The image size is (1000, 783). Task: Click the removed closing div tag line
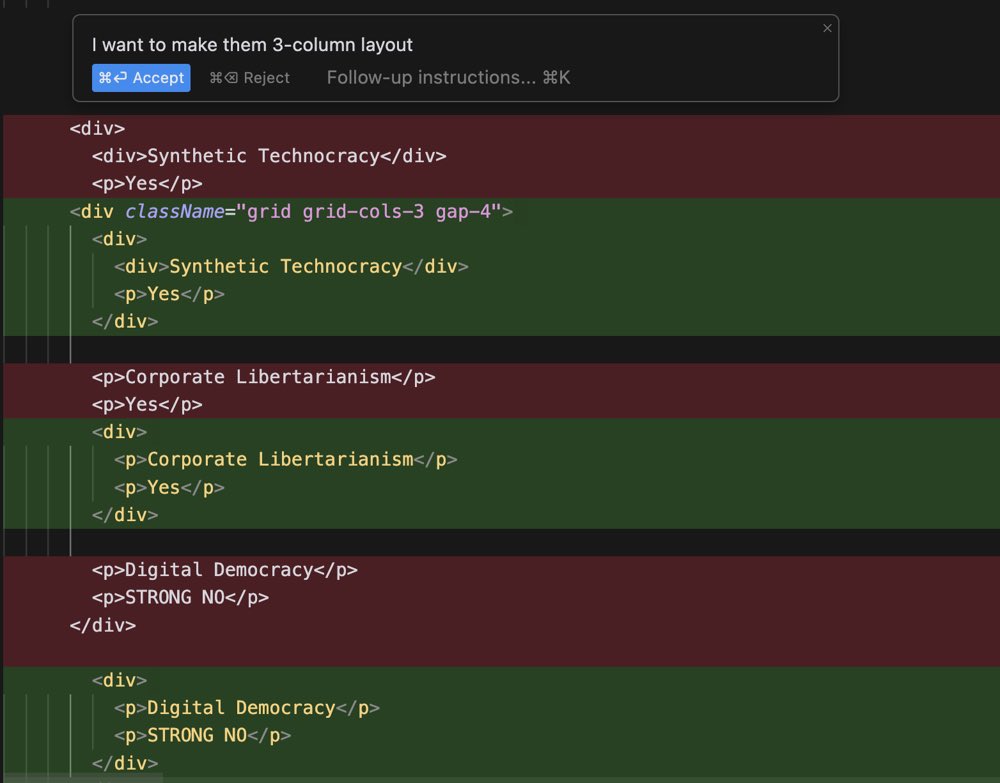click(x=103, y=625)
